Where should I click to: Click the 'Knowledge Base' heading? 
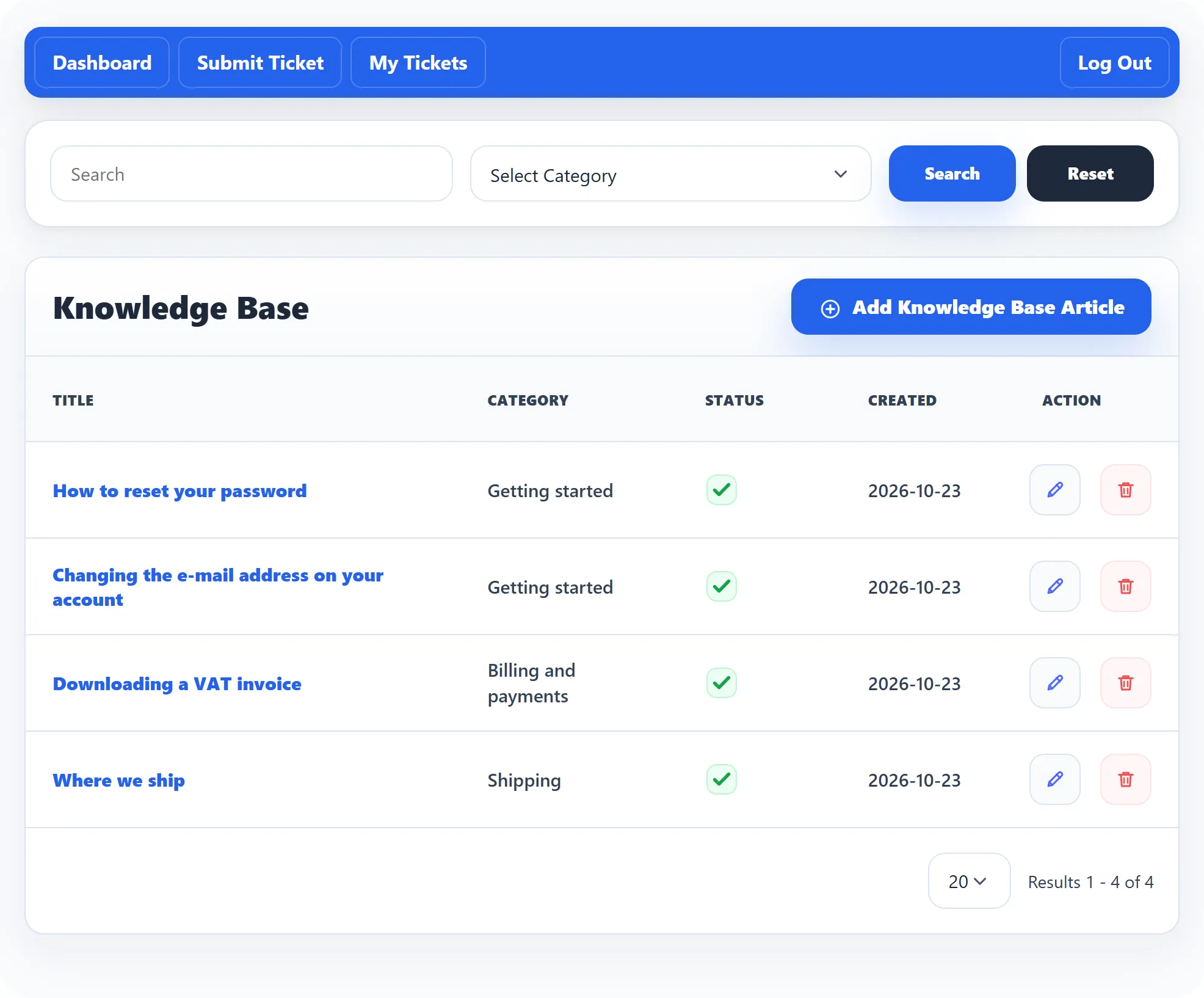(x=181, y=308)
